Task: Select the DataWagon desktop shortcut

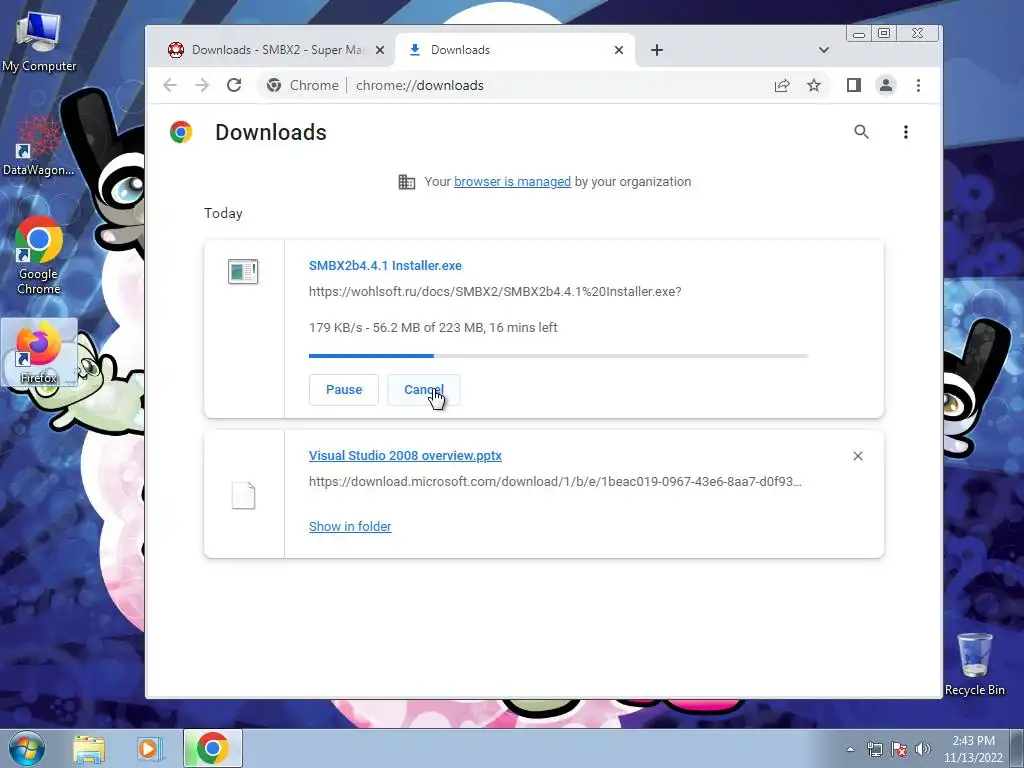Action: click(39, 146)
